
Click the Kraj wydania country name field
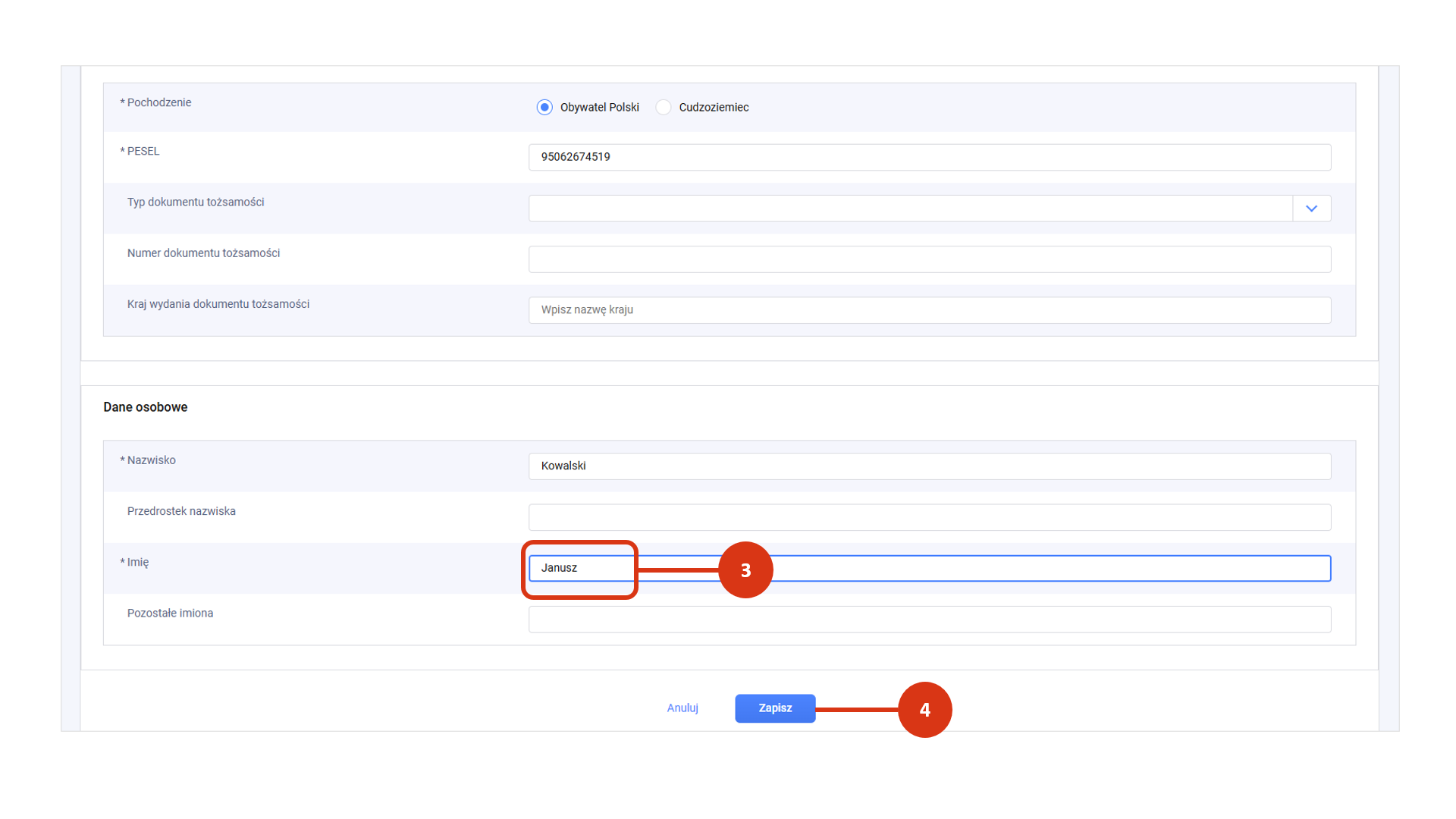[x=929, y=310]
